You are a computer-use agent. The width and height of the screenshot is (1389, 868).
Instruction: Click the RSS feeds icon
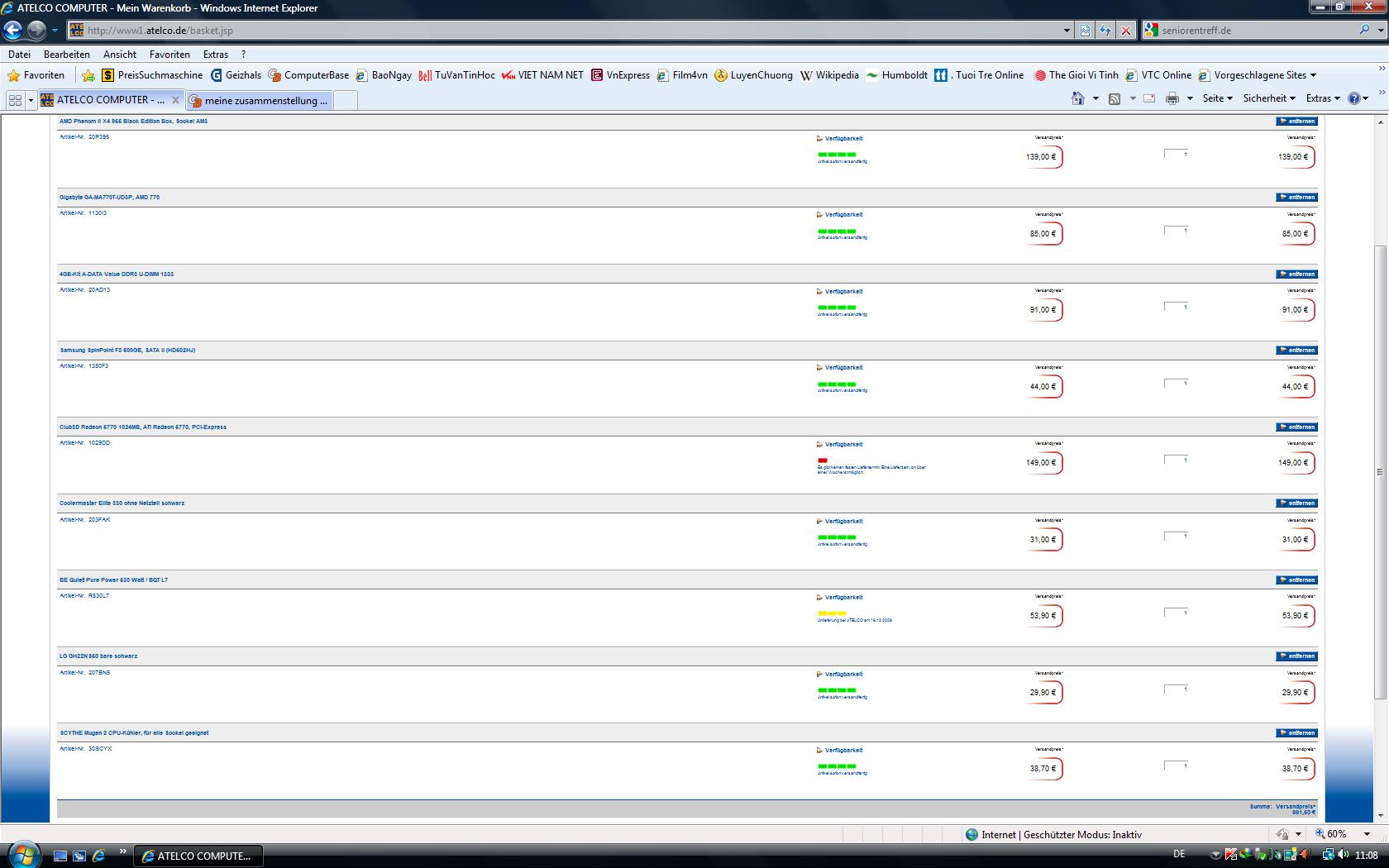1115,98
